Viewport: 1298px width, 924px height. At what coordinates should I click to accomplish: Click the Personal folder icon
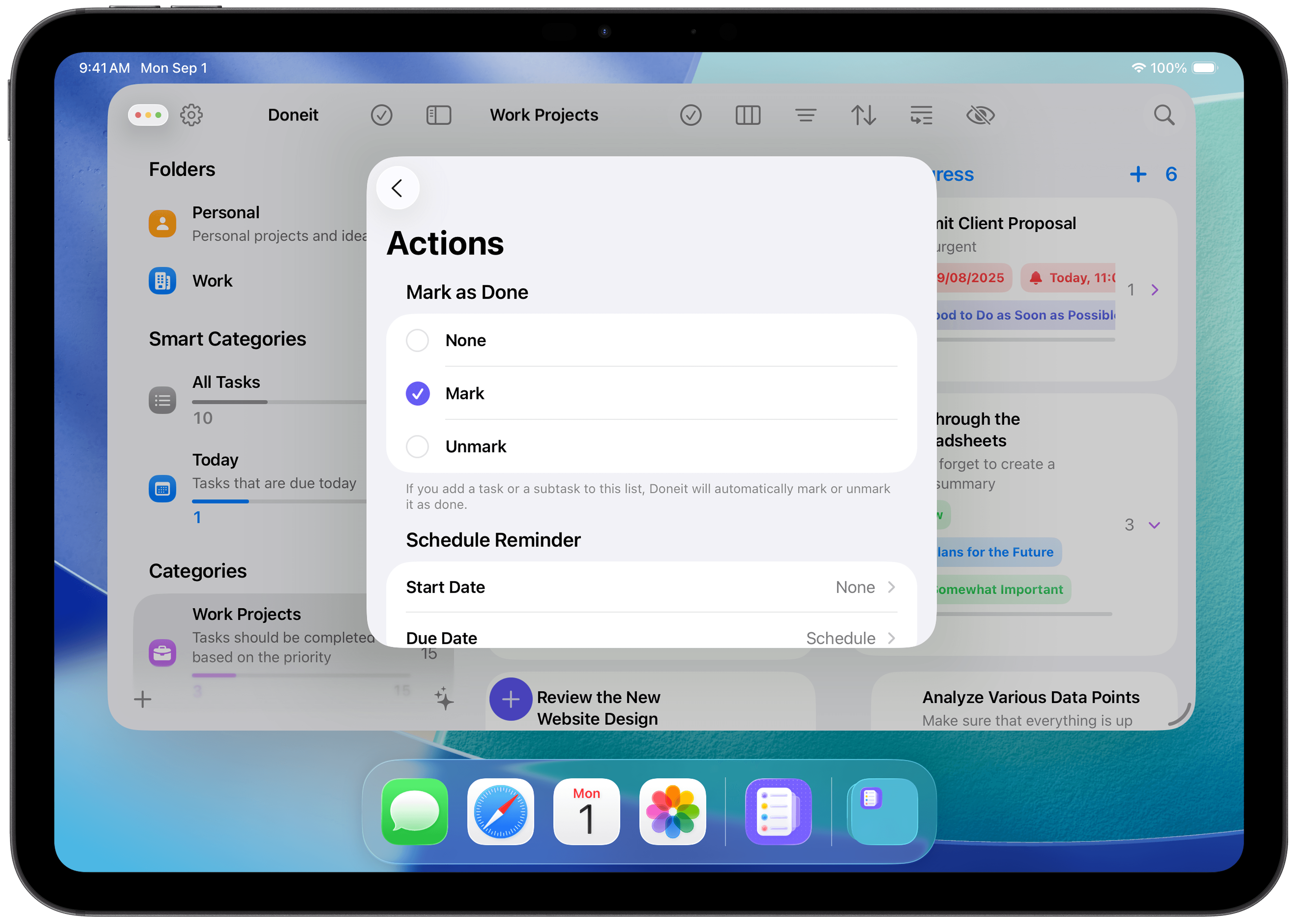tap(162, 223)
